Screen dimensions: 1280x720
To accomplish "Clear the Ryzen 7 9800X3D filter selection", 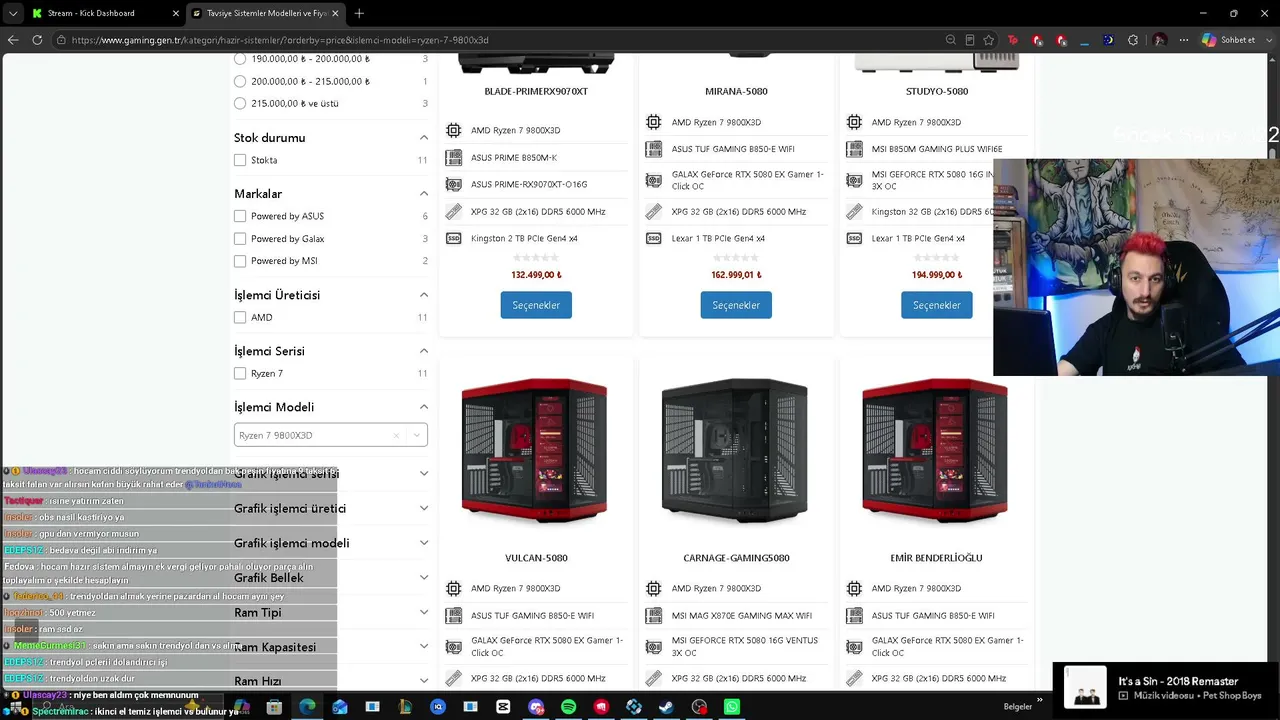I will click(396, 435).
